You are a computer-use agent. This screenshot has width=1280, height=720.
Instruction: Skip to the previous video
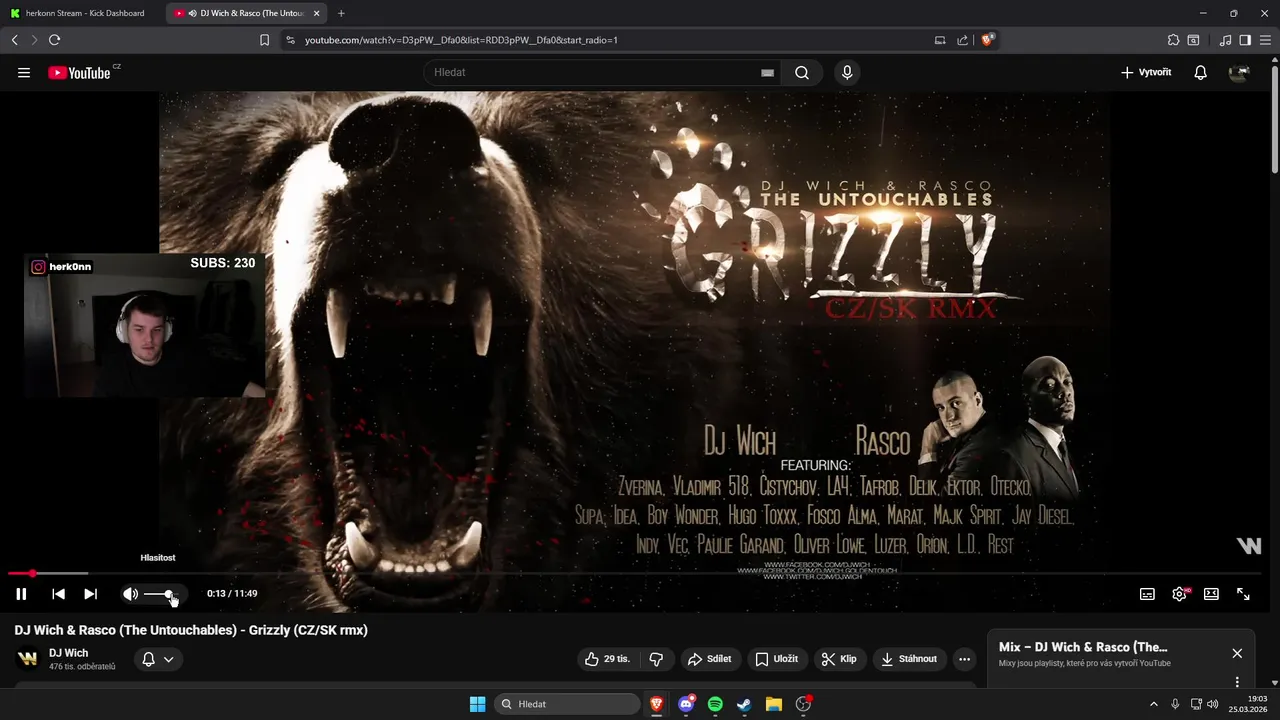[59, 594]
